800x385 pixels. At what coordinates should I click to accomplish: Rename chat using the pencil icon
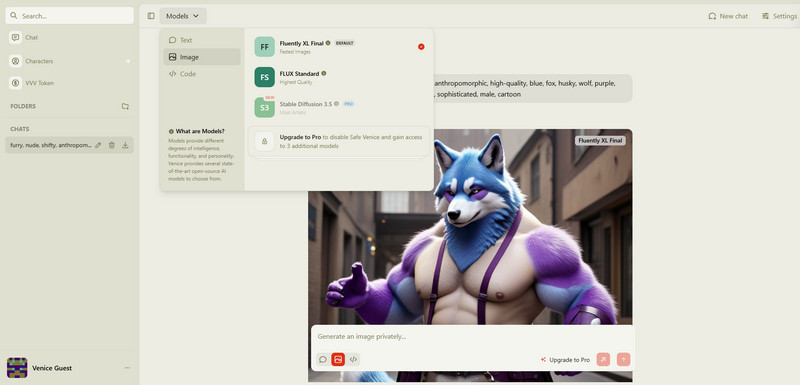click(x=98, y=145)
